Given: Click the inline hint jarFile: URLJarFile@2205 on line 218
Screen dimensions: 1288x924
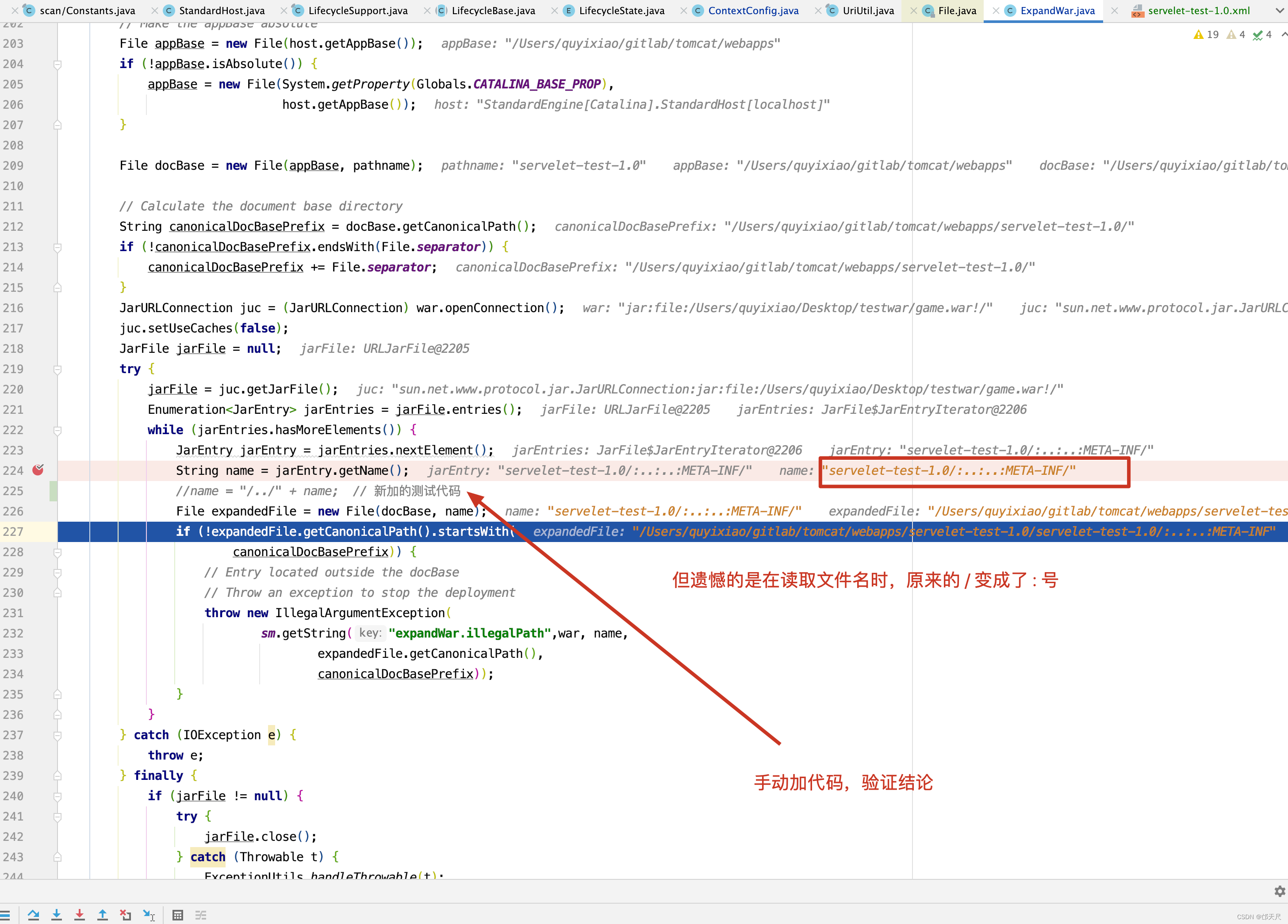Looking at the screenshot, I should pyautogui.click(x=385, y=348).
